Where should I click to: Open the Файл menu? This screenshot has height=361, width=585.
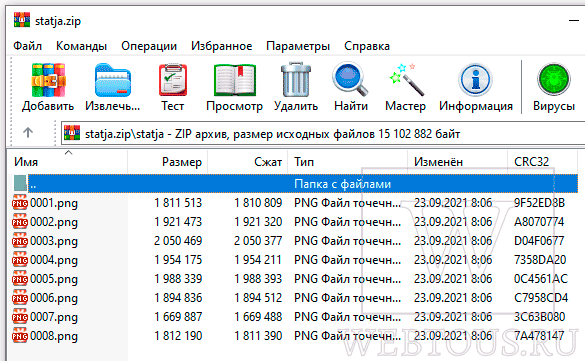click(28, 46)
